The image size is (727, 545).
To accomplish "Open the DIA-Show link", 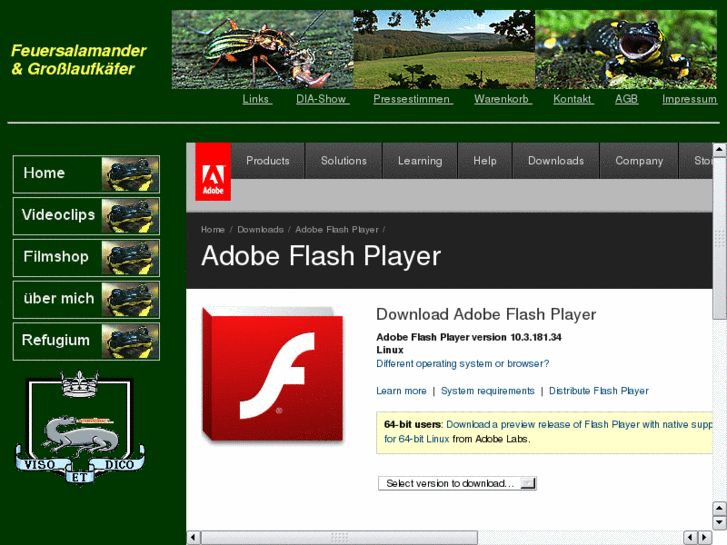I will pos(322,99).
